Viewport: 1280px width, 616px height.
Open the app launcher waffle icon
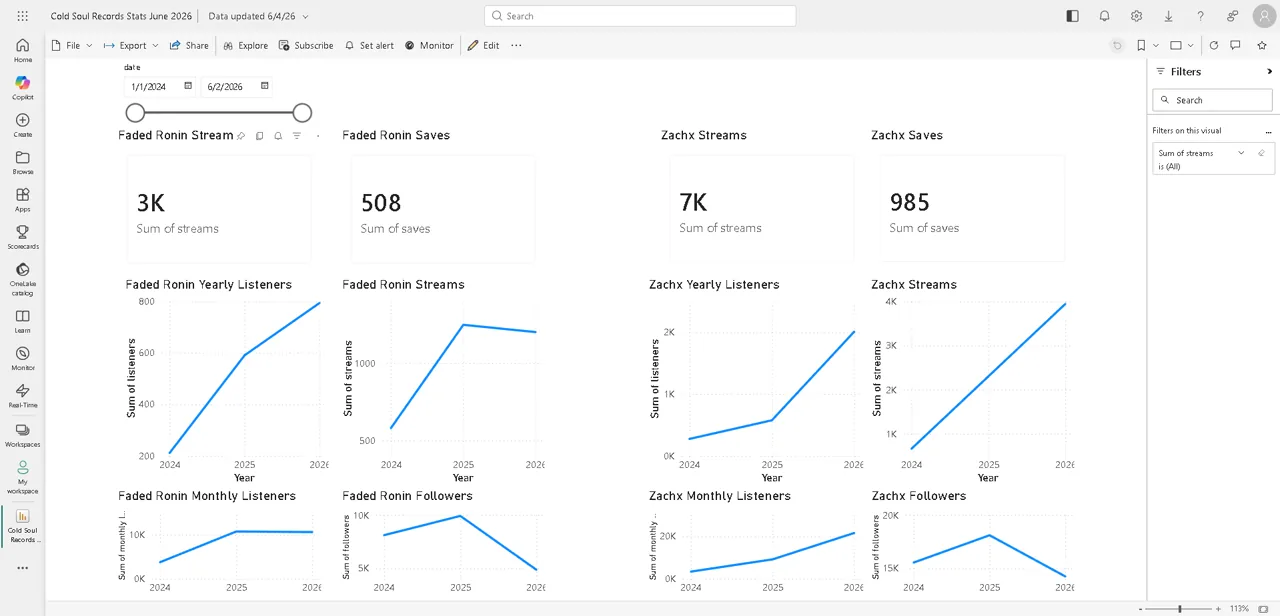pos(23,16)
